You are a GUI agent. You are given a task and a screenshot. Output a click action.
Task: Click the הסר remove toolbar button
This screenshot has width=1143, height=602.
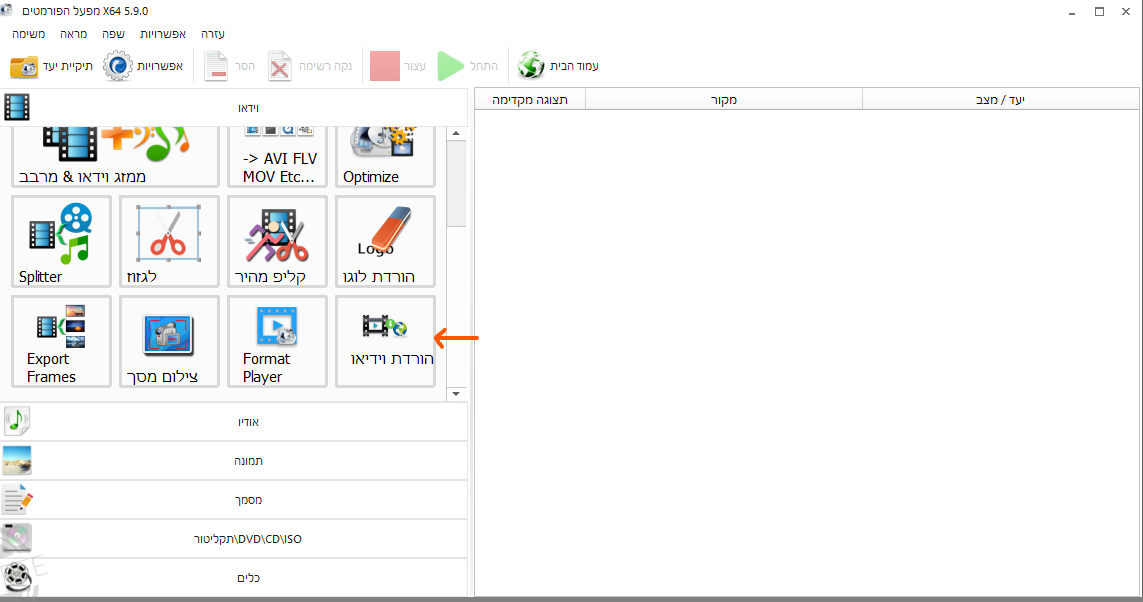tap(229, 66)
